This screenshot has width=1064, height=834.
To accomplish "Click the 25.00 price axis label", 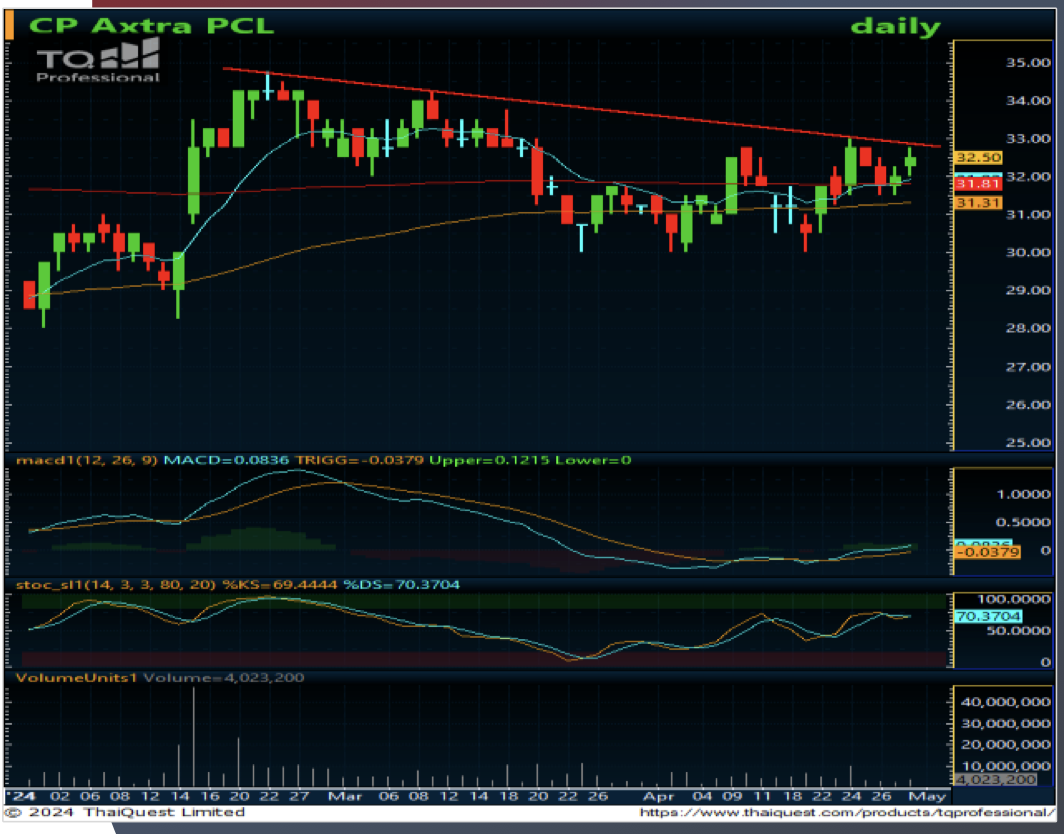I will click(1027, 442).
